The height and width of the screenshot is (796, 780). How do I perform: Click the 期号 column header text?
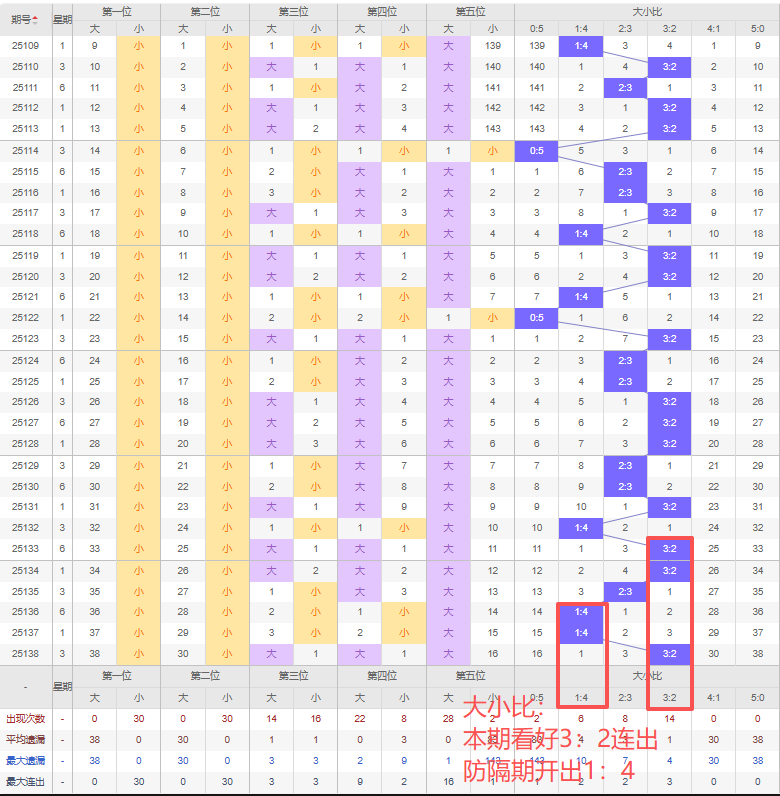tap(21, 20)
